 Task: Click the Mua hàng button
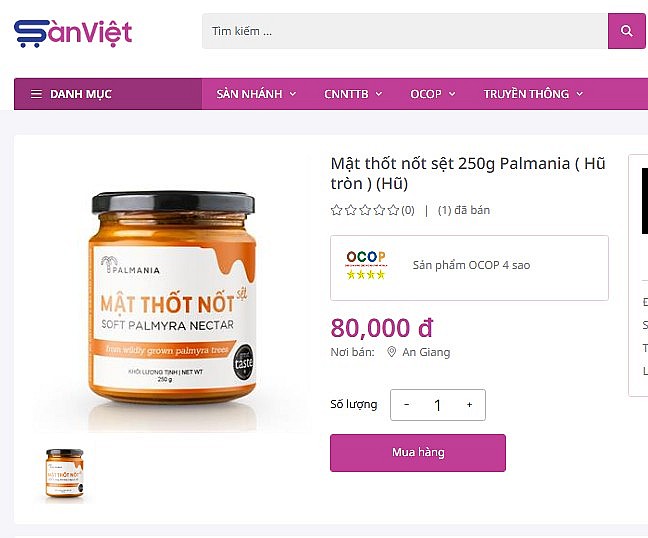pos(418,453)
